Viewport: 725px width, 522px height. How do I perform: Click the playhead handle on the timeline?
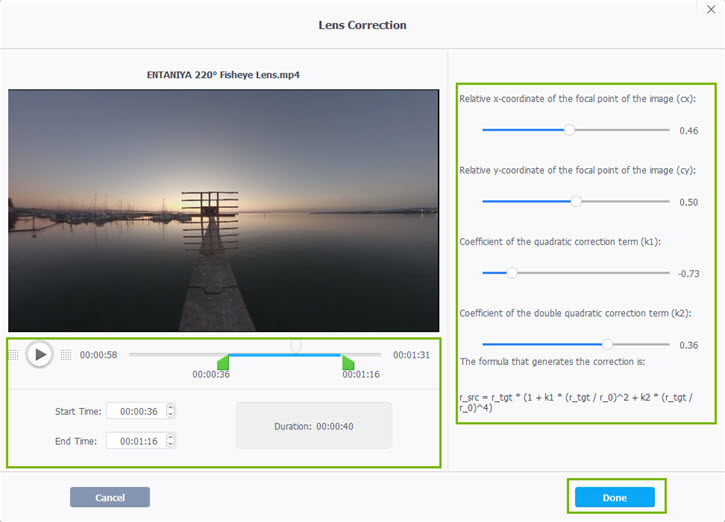pyautogui.click(x=296, y=346)
